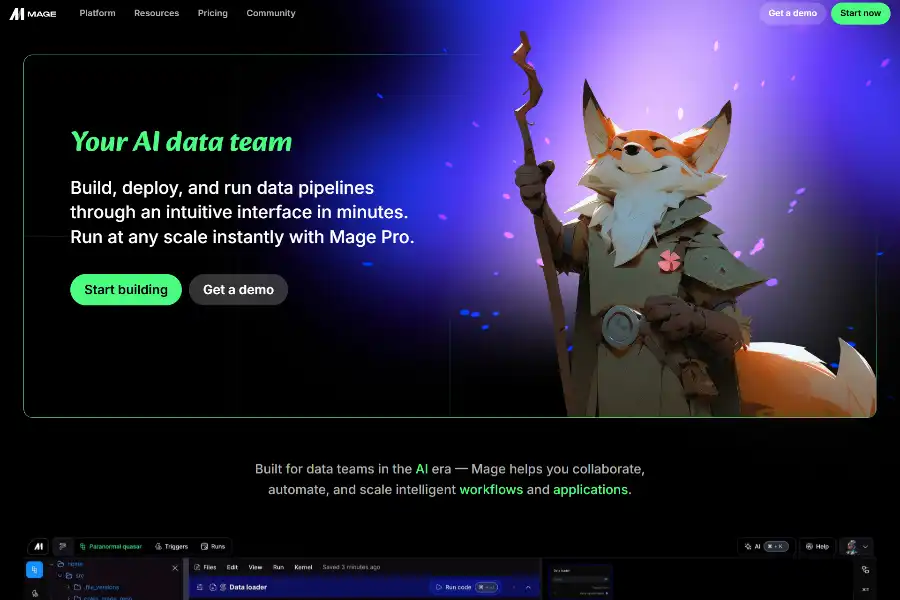
Task: Click the Saved 3 minutes ago status
Action: (x=351, y=567)
